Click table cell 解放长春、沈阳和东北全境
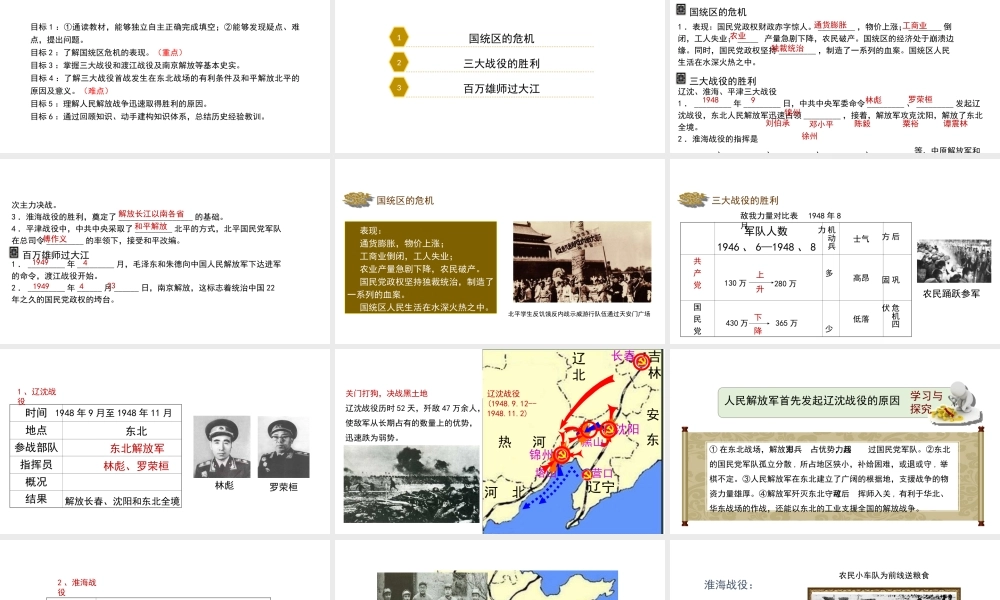Screen dimensions: 1000x600 point(122,501)
